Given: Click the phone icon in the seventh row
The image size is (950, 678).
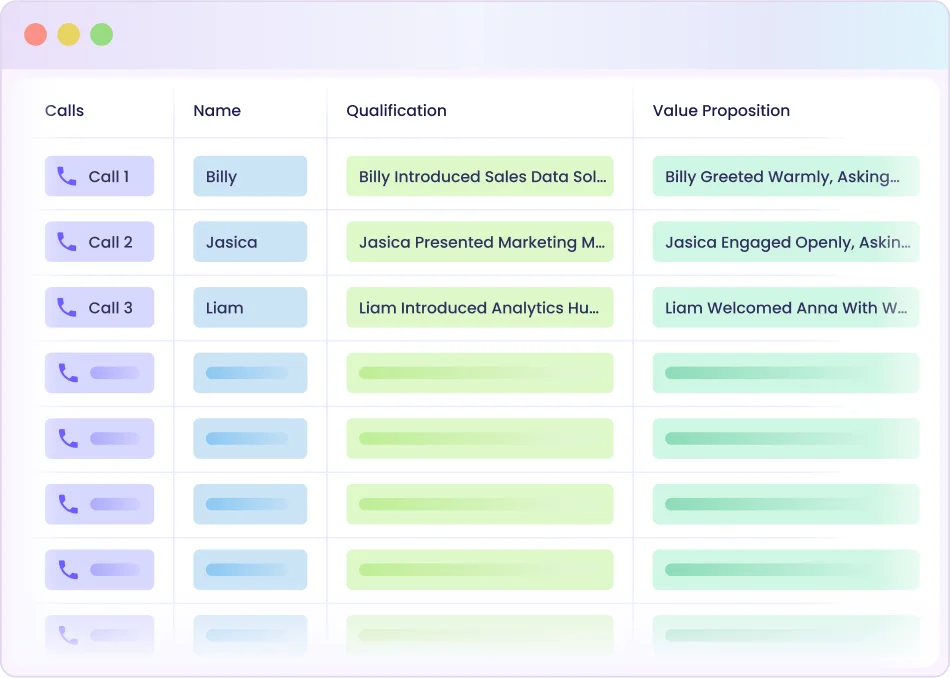Looking at the screenshot, I should [68, 570].
